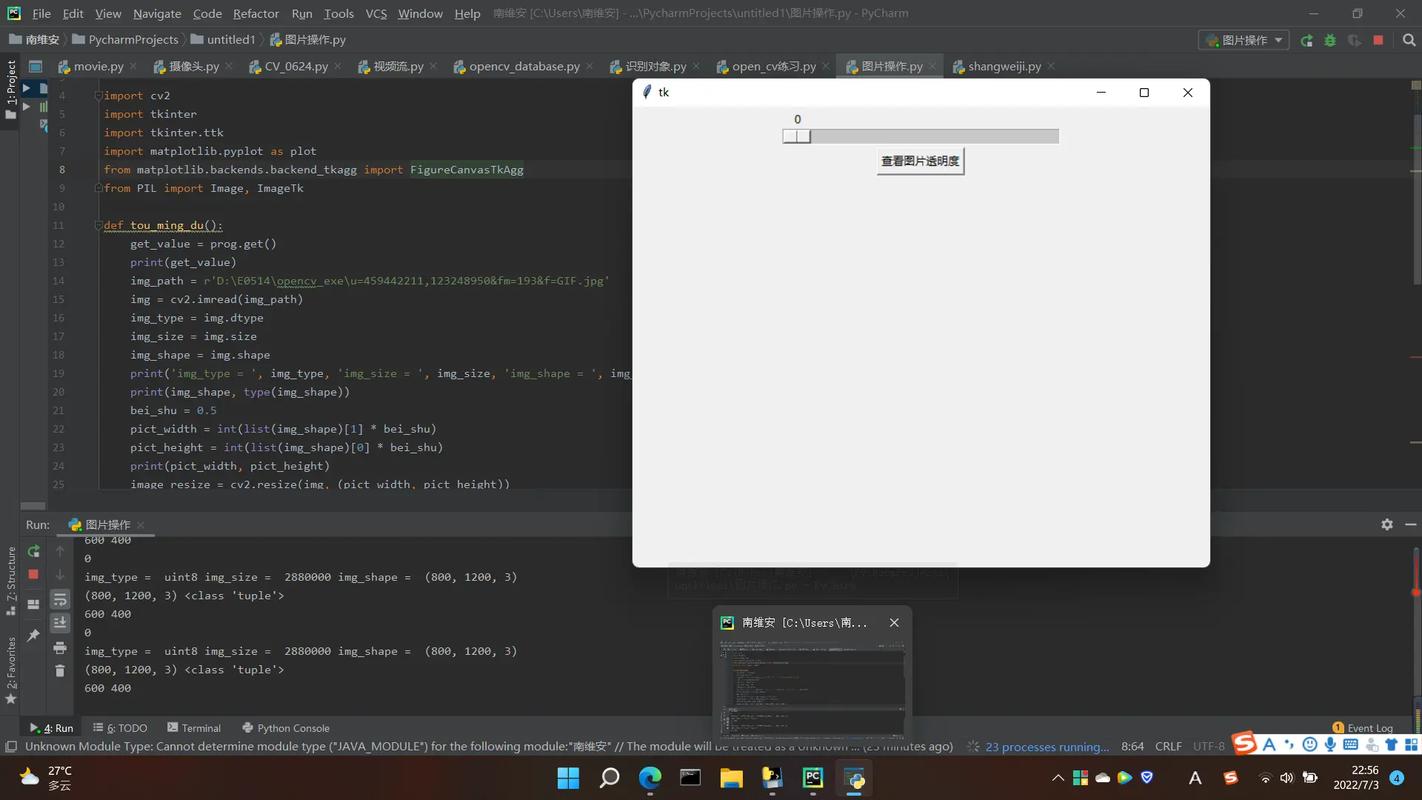
Task: Toggle scroll-to-end in the console
Action: coord(59,622)
